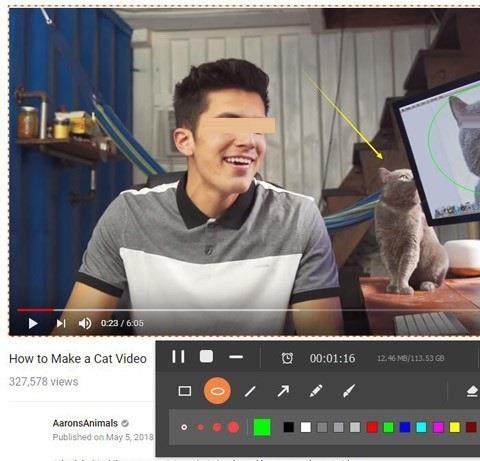Pick the magenta color swatch
This screenshot has width=480, height=461.
438,427
